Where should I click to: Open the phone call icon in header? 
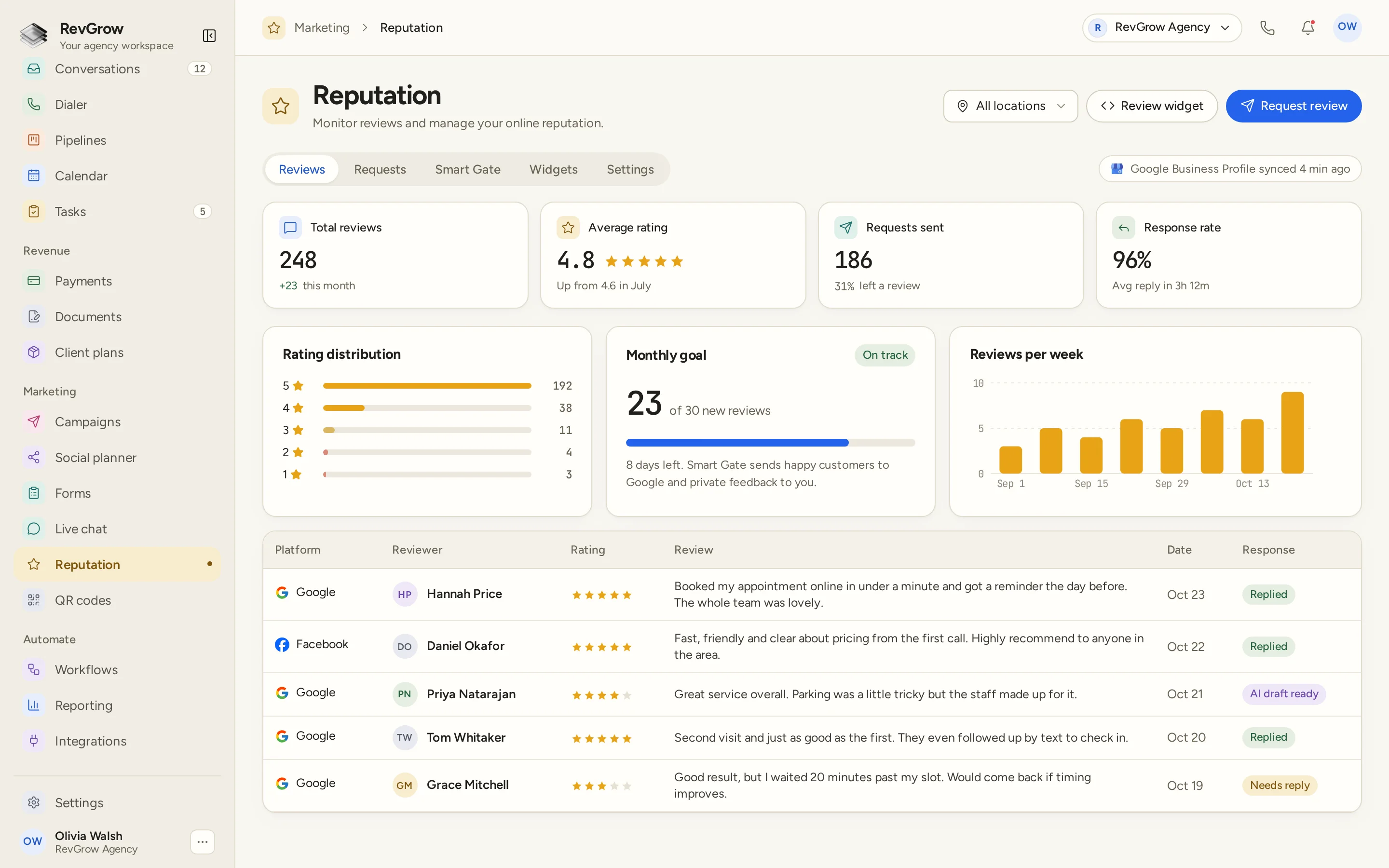click(x=1267, y=27)
